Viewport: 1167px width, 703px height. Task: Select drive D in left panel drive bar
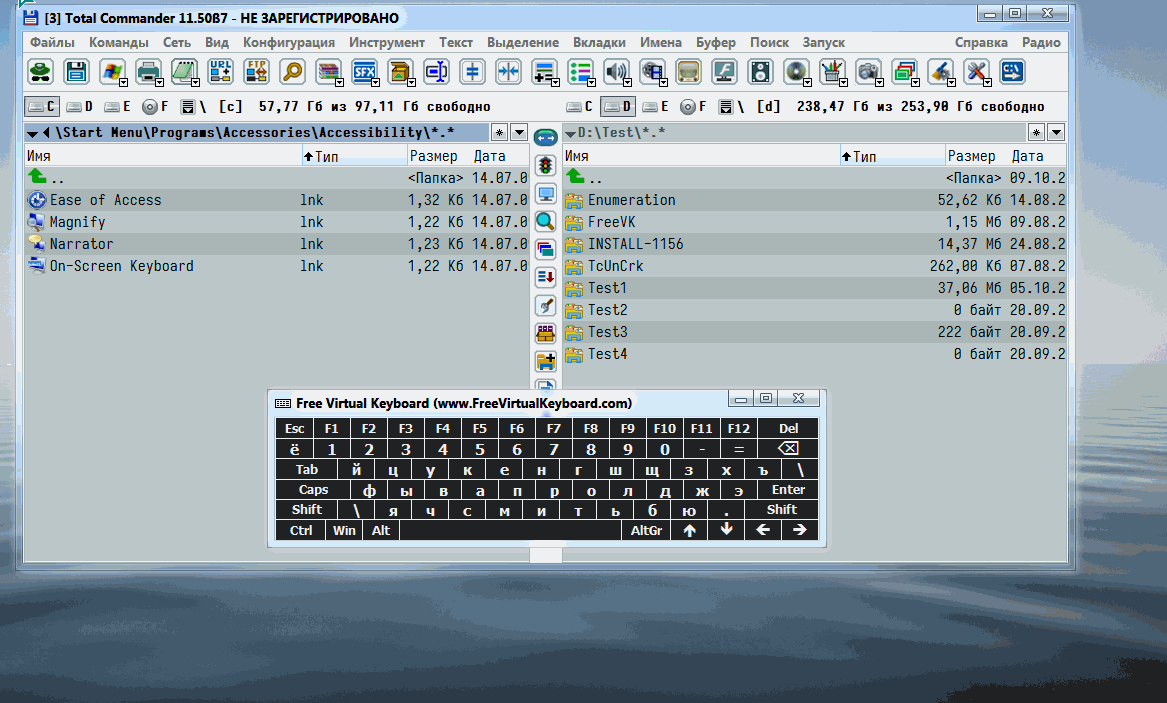pos(80,106)
